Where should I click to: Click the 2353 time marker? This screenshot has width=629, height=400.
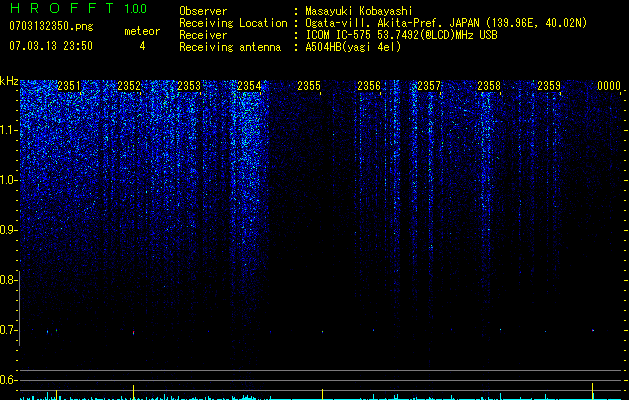(x=189, y=86)
